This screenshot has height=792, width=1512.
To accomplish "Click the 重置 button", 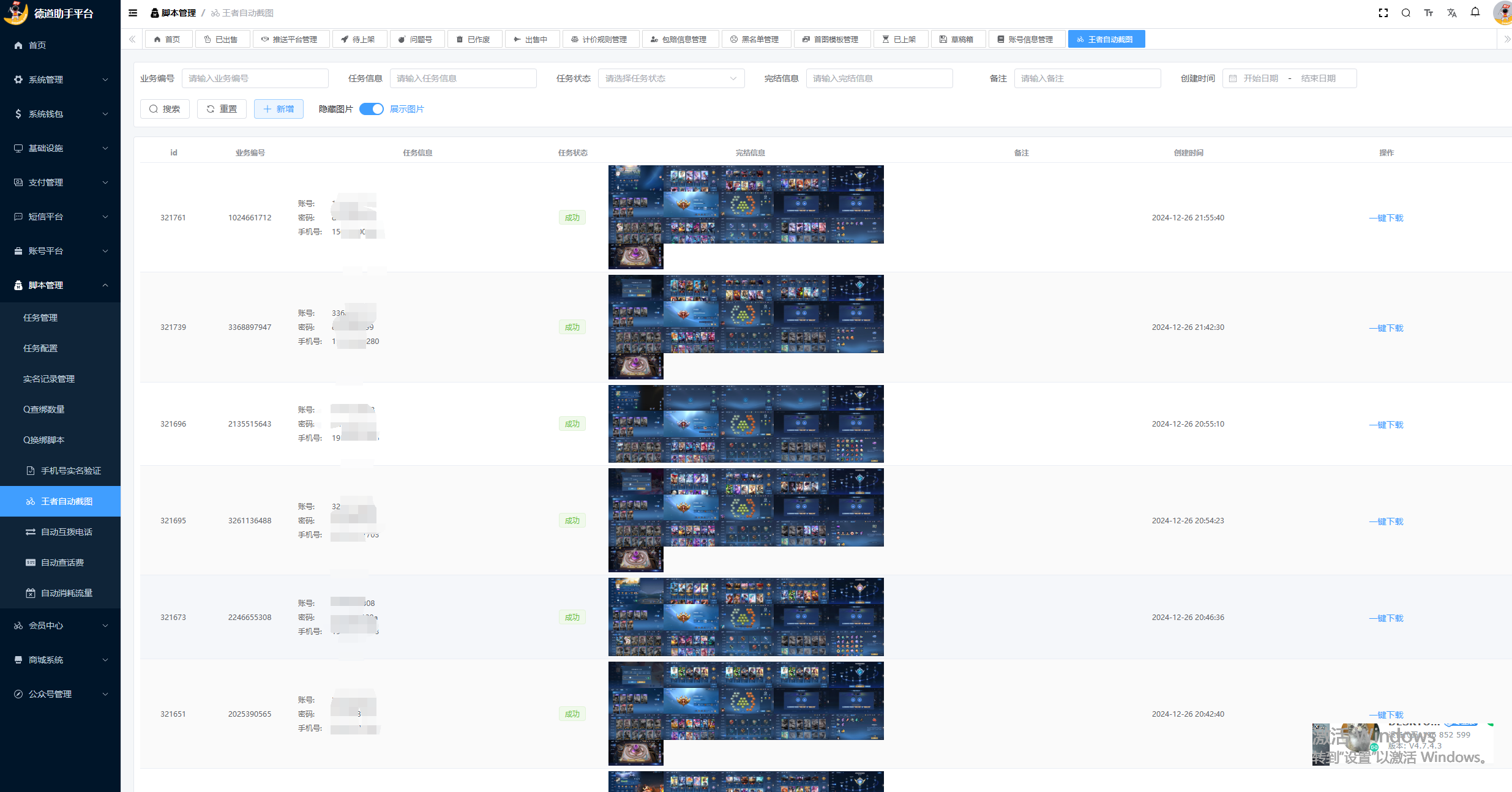I will 222,109.
